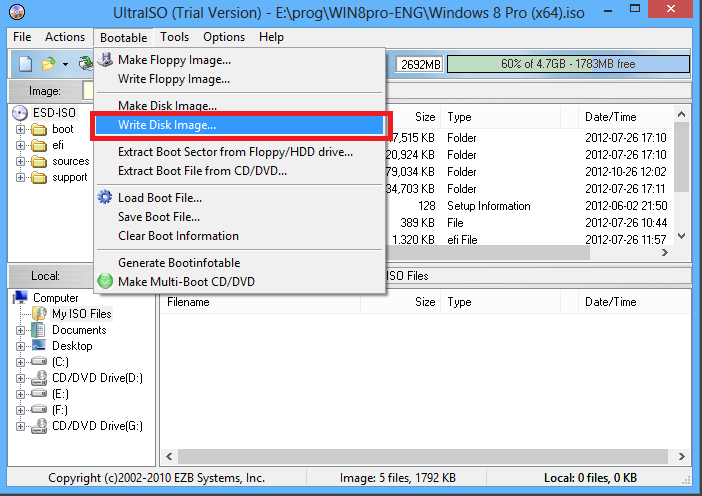Click the (E:) hard drive icon
The image size is (702, 496).
(39, 393)
